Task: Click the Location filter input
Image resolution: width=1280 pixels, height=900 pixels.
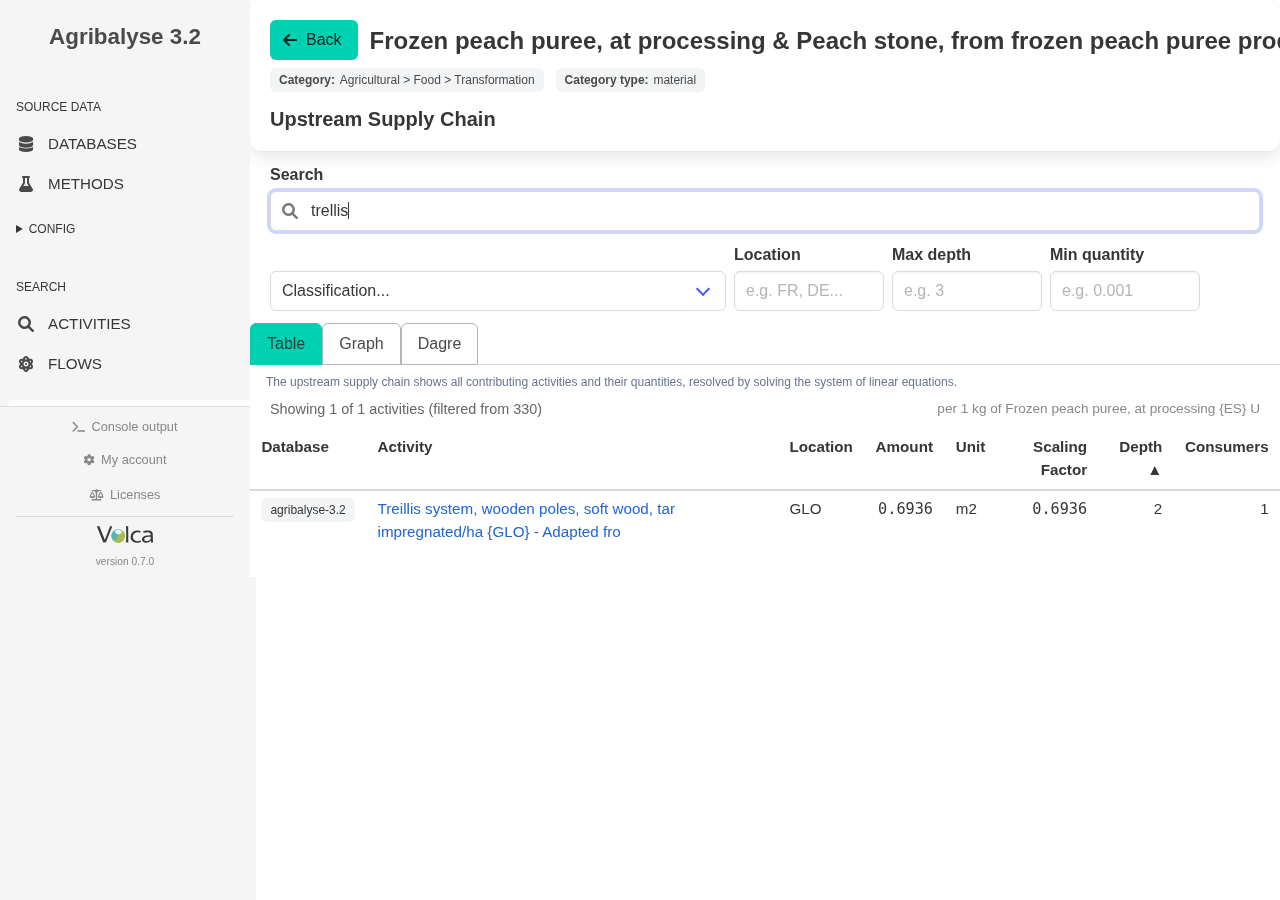Action: [809, 291]
